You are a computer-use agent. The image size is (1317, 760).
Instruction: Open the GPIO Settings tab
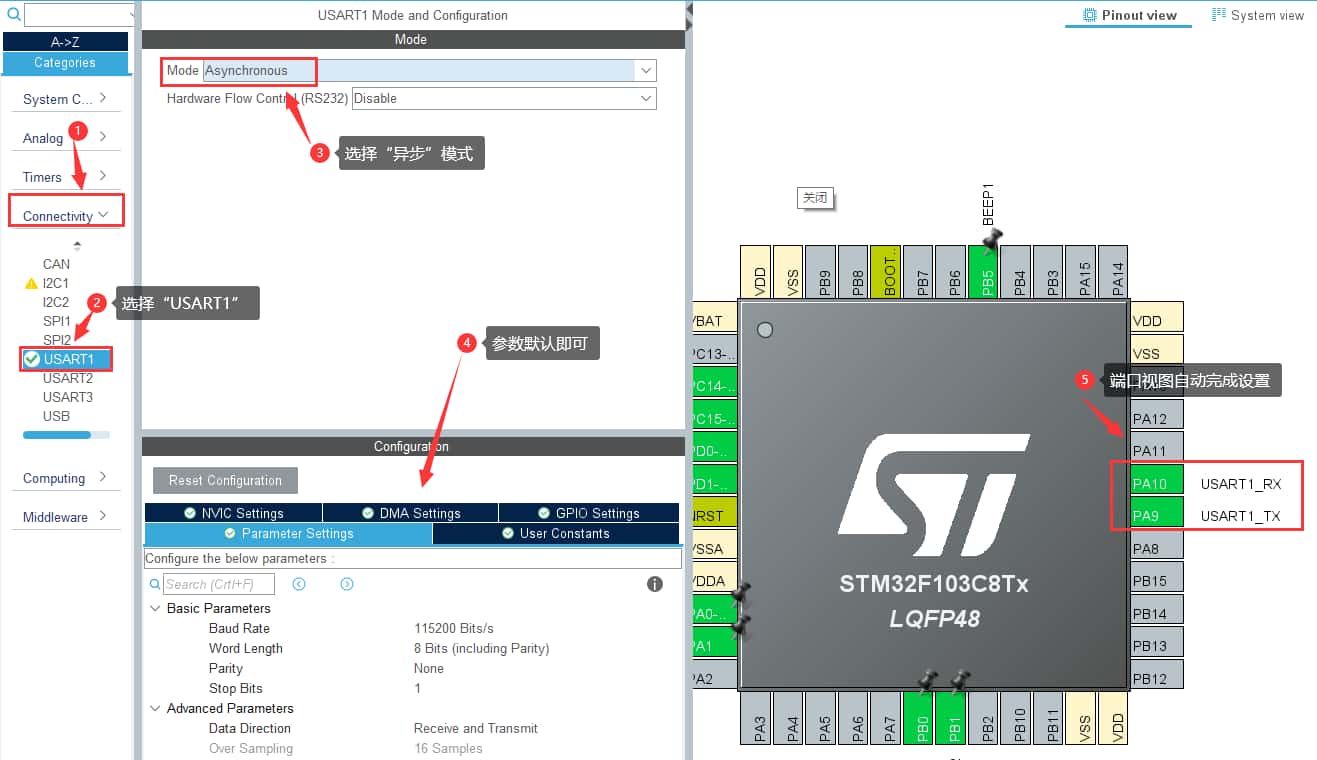(x=588, y=513)
